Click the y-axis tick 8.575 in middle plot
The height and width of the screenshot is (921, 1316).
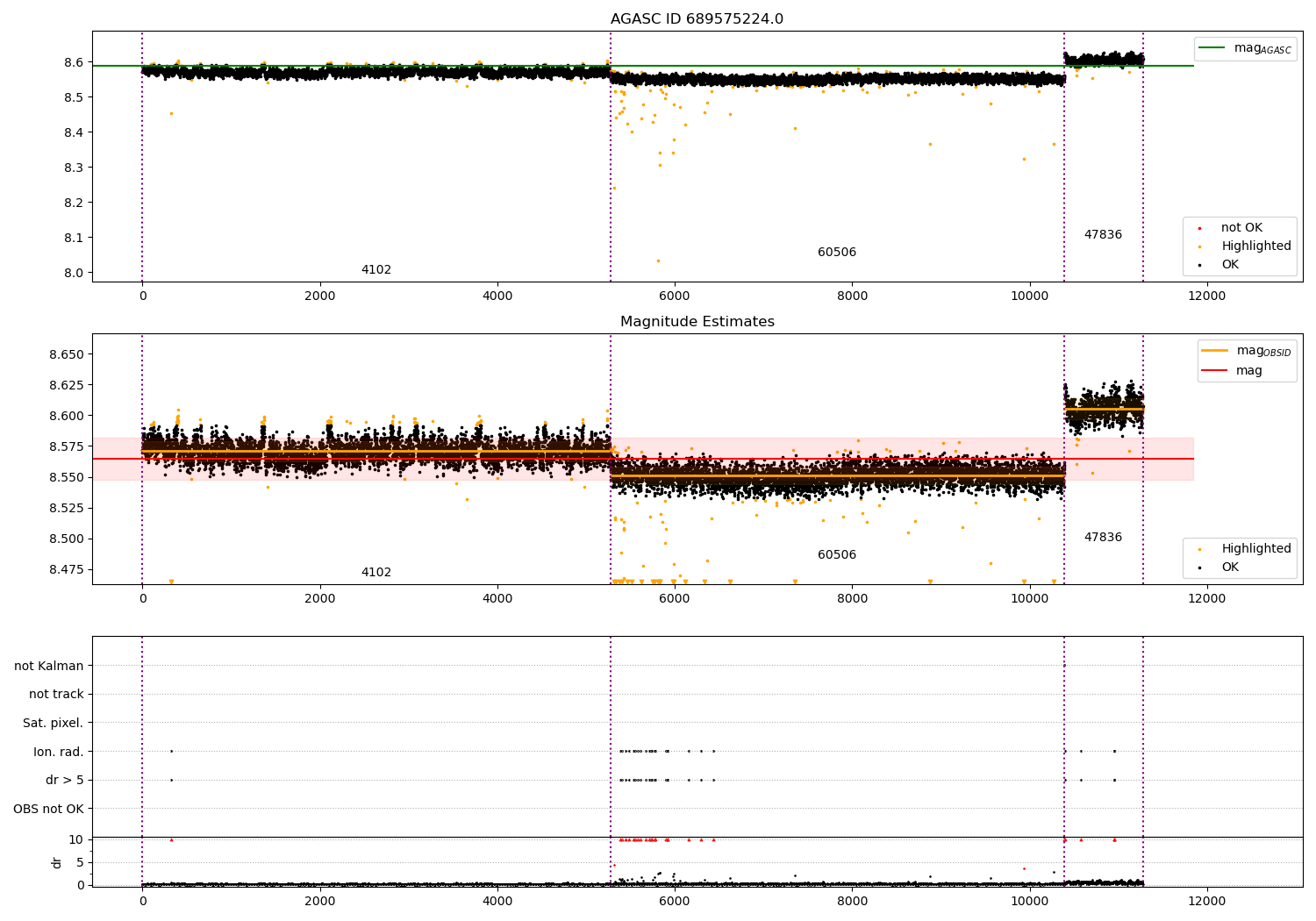(67, 447)
